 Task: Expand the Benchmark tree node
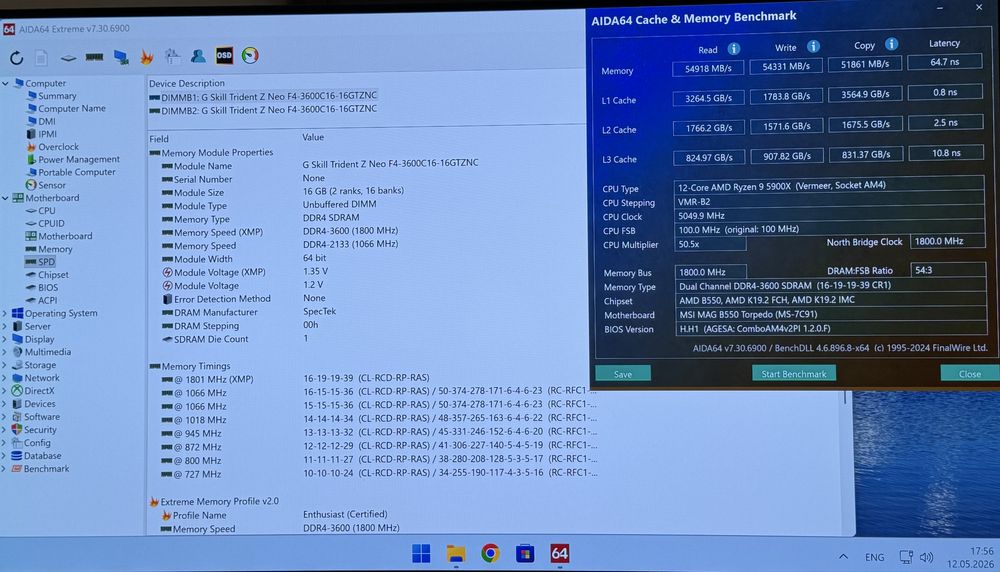click(4, 469)
